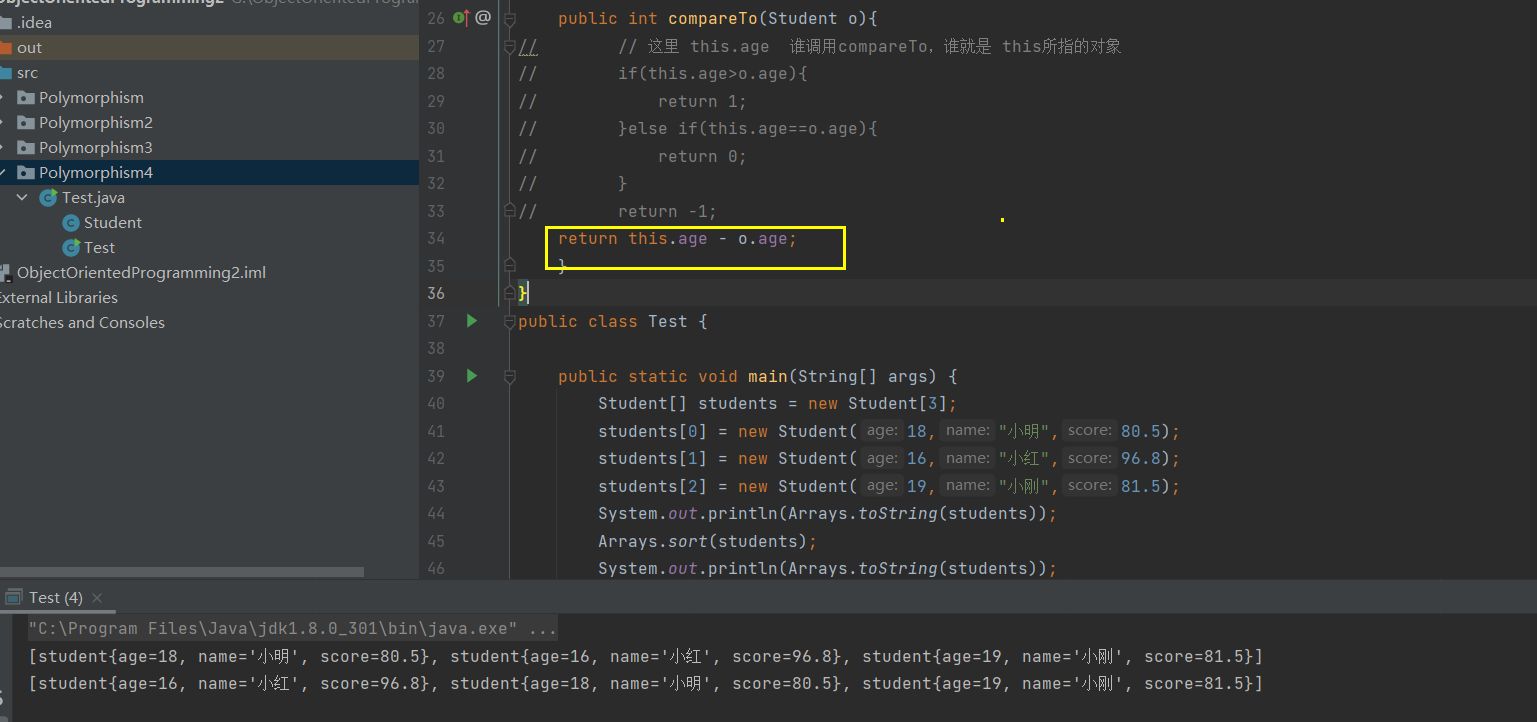Select the .idea folder row

(x=209, y=23)
